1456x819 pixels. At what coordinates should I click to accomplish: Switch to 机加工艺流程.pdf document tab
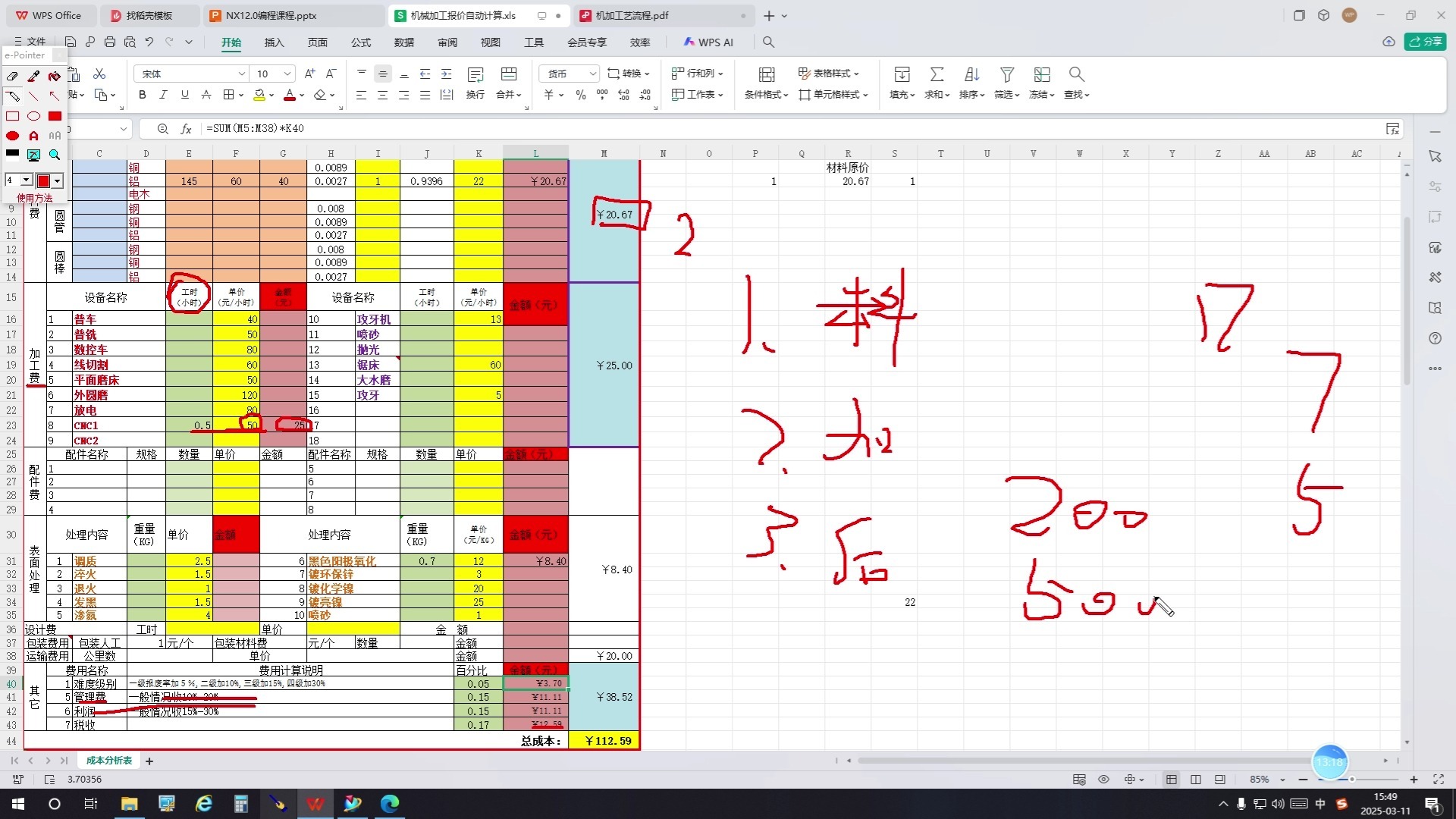[631, 15]
